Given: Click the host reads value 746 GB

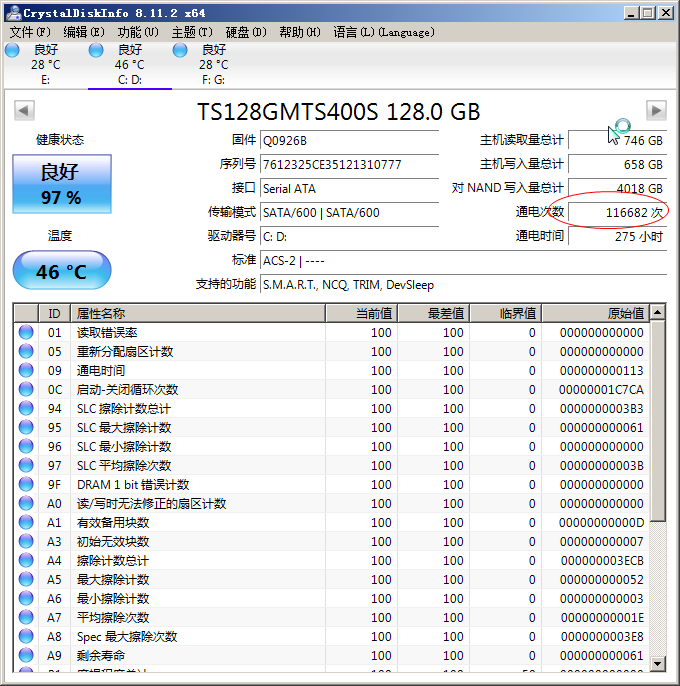Looking at the screenshot, I should [x=617, y=140].
